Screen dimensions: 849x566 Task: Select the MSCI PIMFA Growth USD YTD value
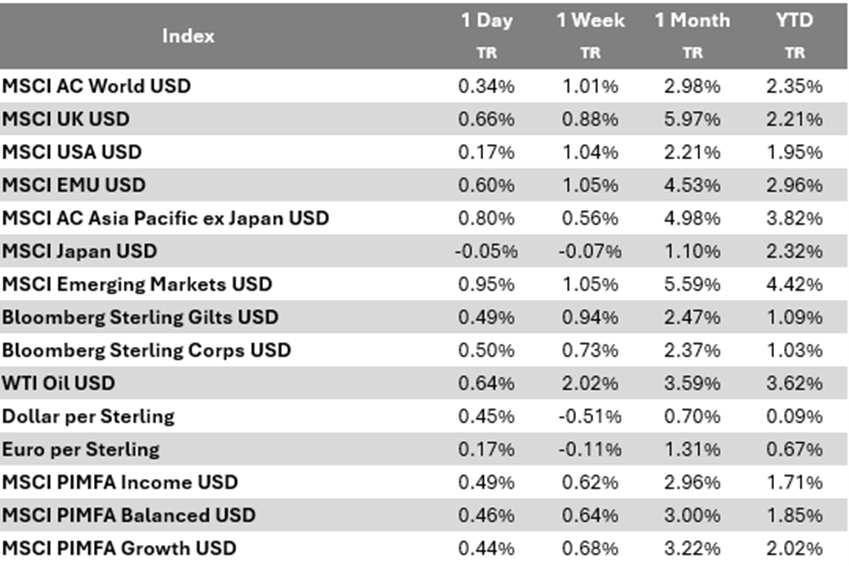coord(799,548)
